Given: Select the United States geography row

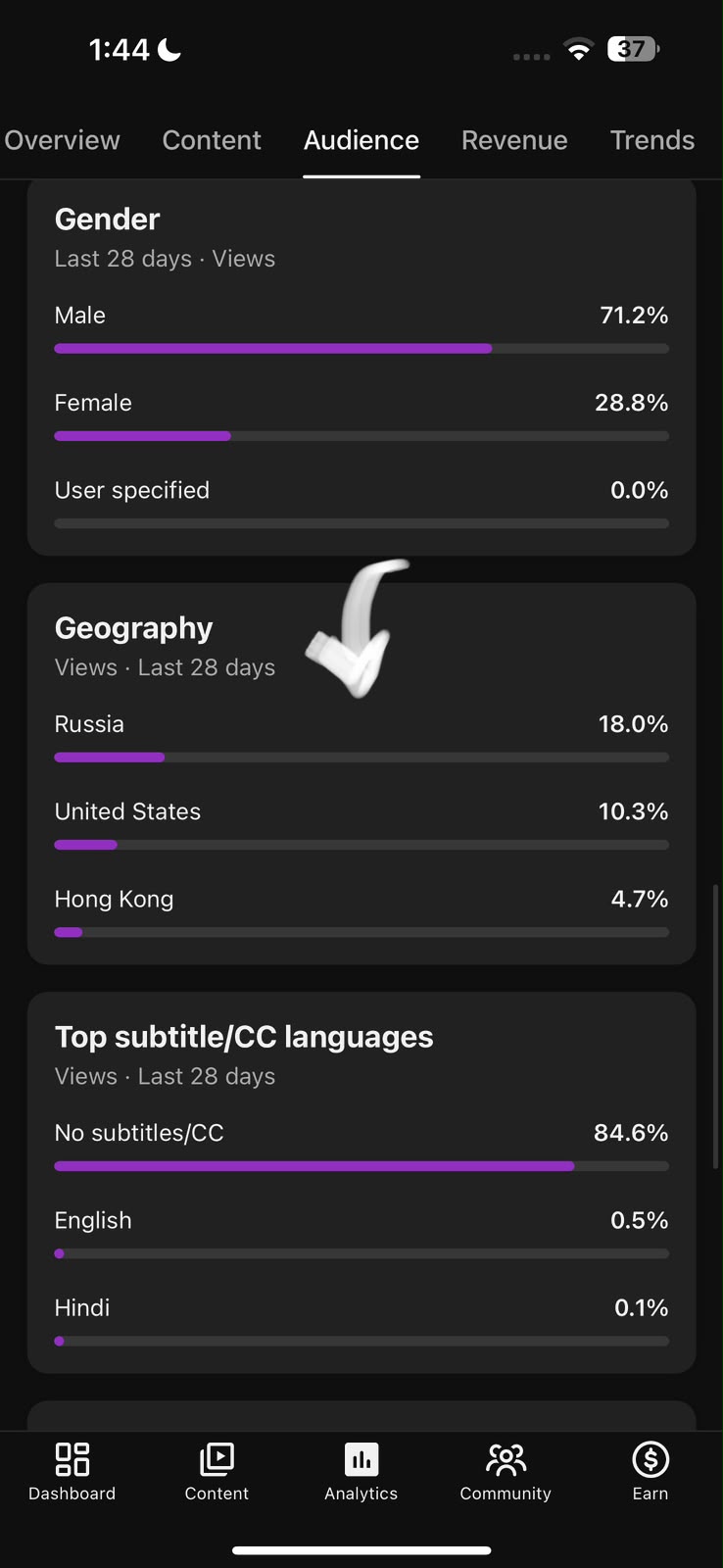Looking at the screenshot, I should coord(361,826).
